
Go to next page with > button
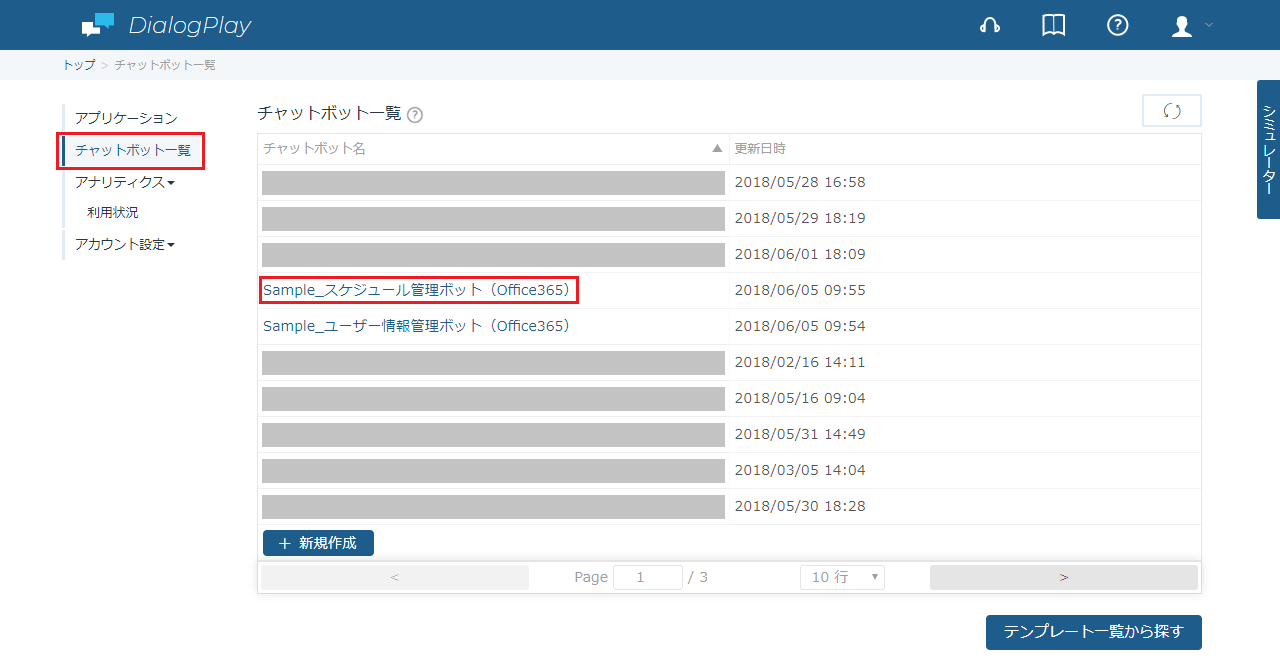tap(1064, 577)
